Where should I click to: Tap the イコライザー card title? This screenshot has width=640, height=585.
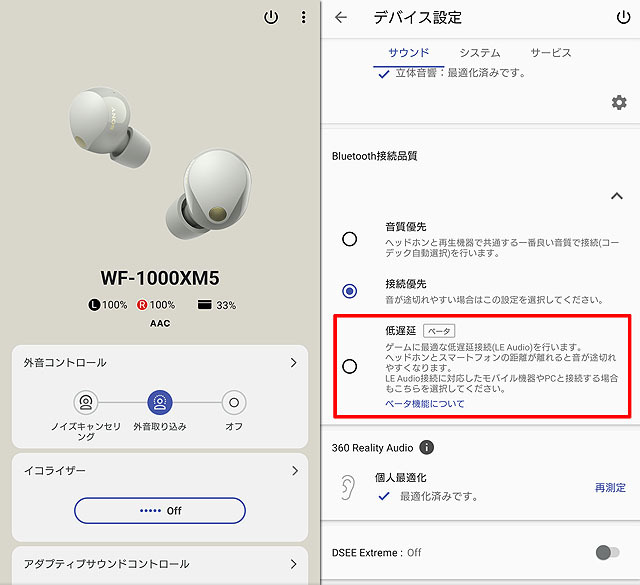(x=55, y=471)
